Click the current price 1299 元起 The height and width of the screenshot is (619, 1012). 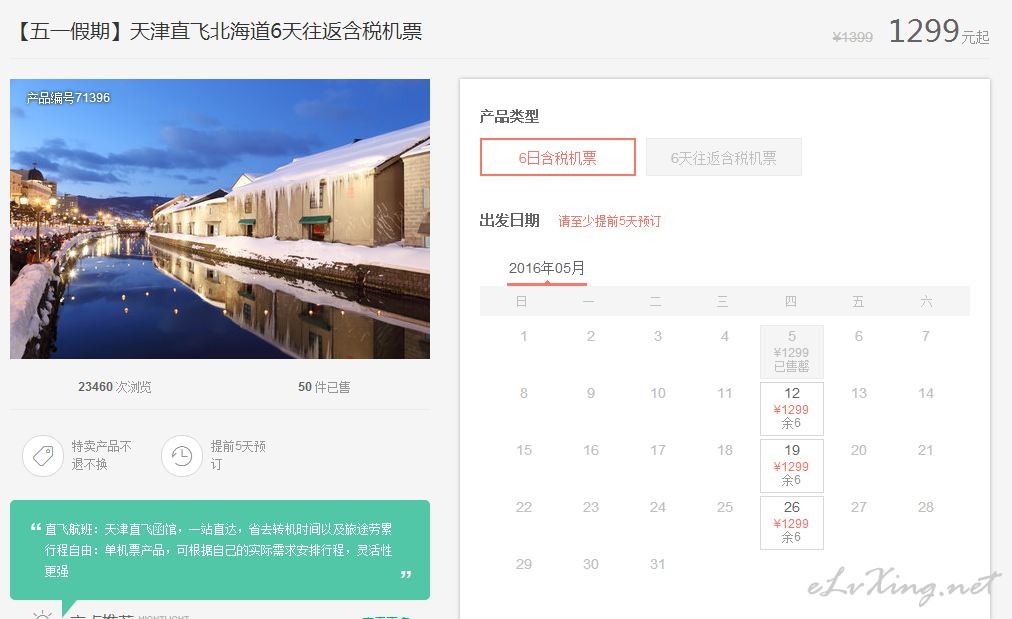938,31
